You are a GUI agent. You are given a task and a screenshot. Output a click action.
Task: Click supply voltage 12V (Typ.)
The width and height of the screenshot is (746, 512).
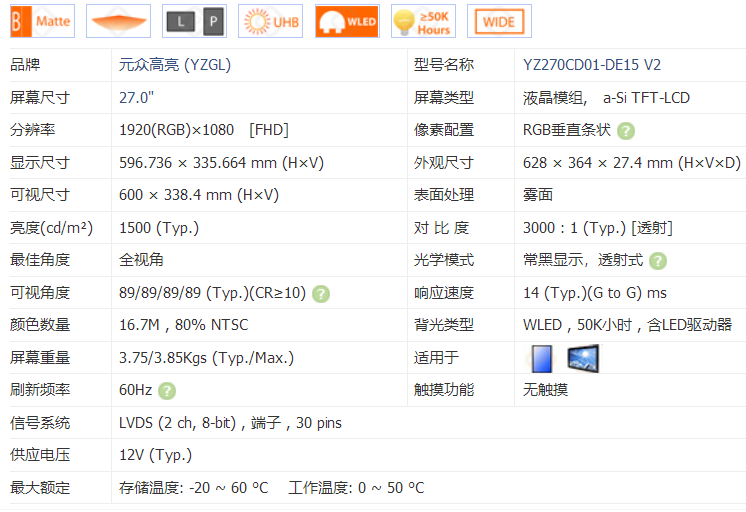(156, 455)
